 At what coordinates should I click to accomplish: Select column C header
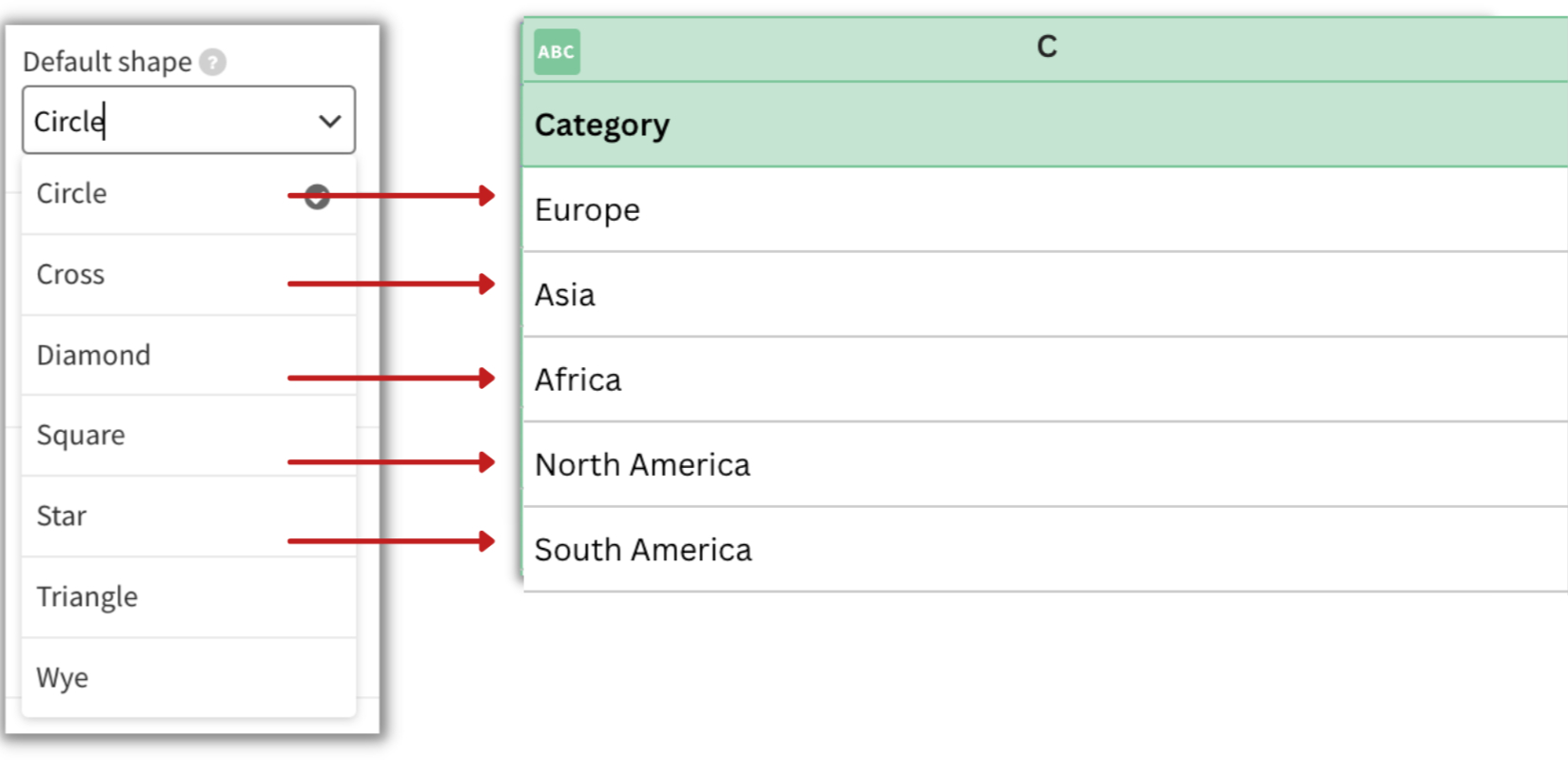point(1047,48)
